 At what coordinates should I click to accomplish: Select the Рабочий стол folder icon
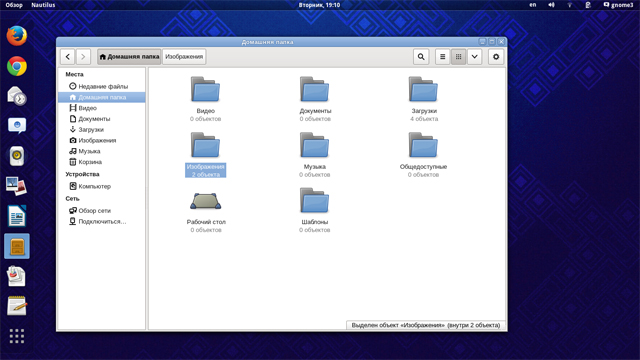coord(205,201)
